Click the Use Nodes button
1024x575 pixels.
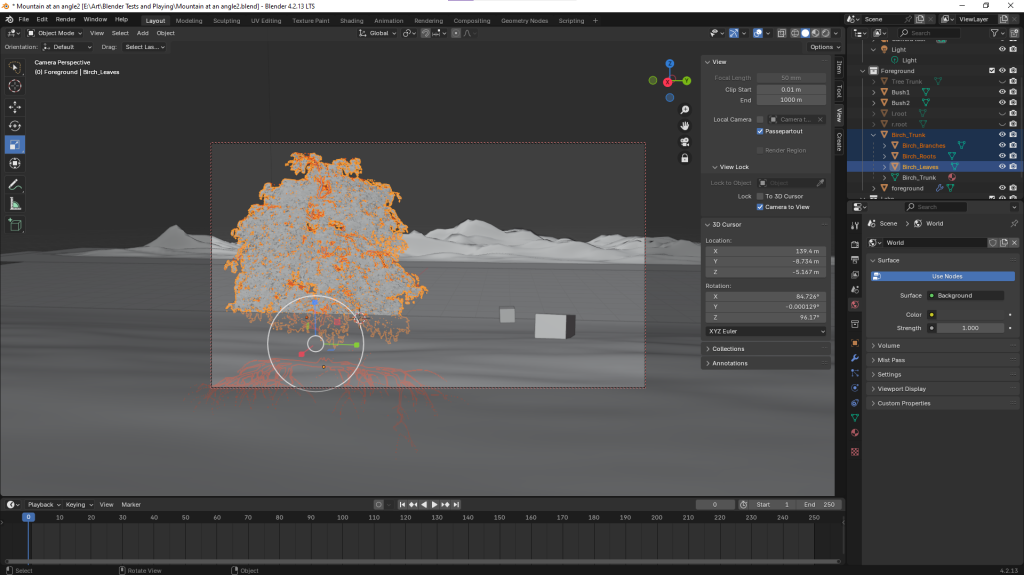point(943,276)
